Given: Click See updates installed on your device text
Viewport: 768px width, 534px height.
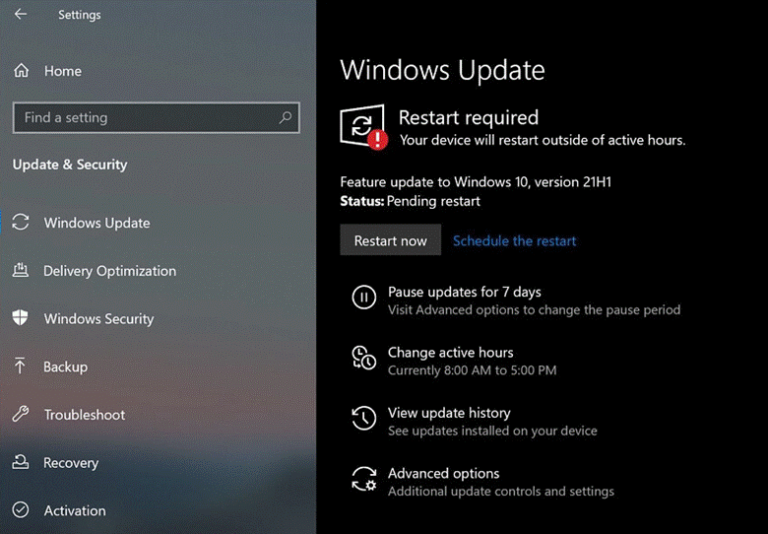Looking at the screenshot, I should 492,431.
